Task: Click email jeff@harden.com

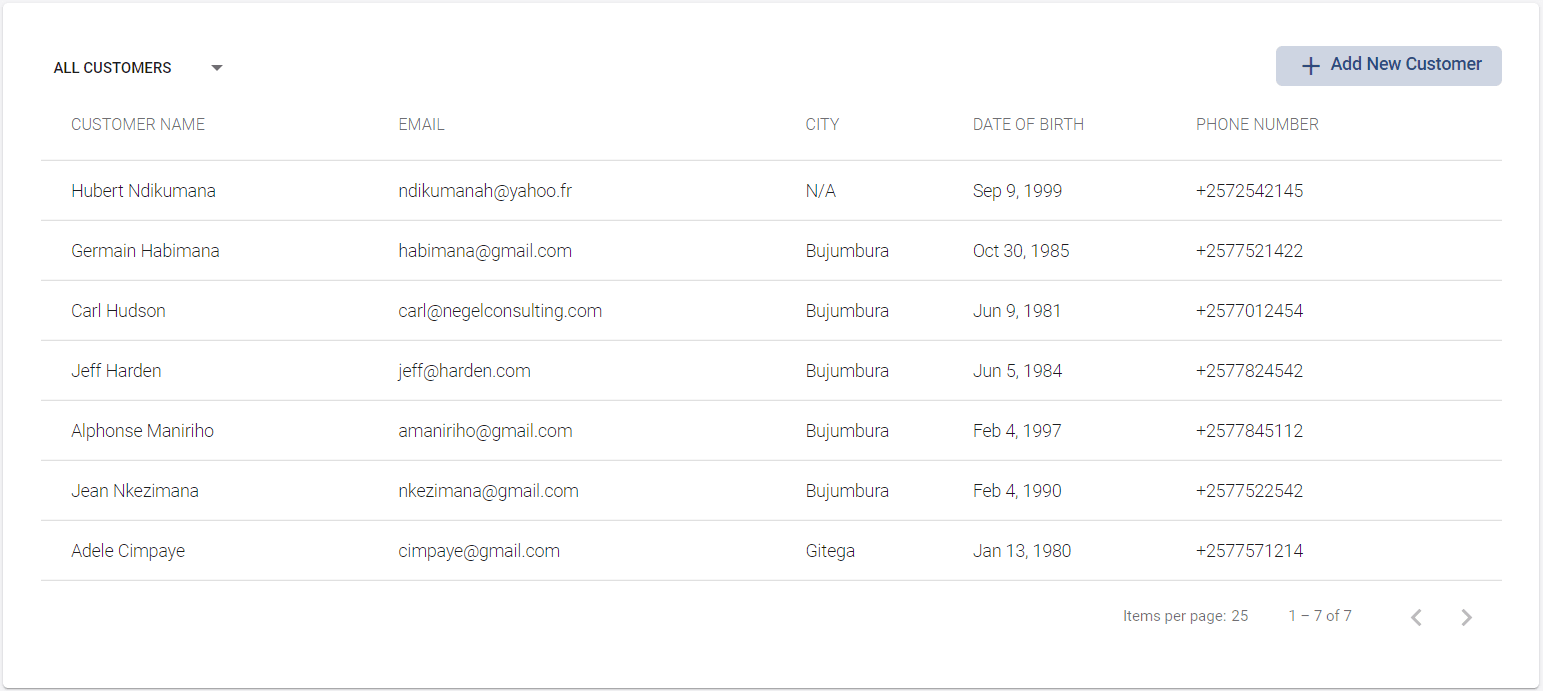Action: point(464,371)
